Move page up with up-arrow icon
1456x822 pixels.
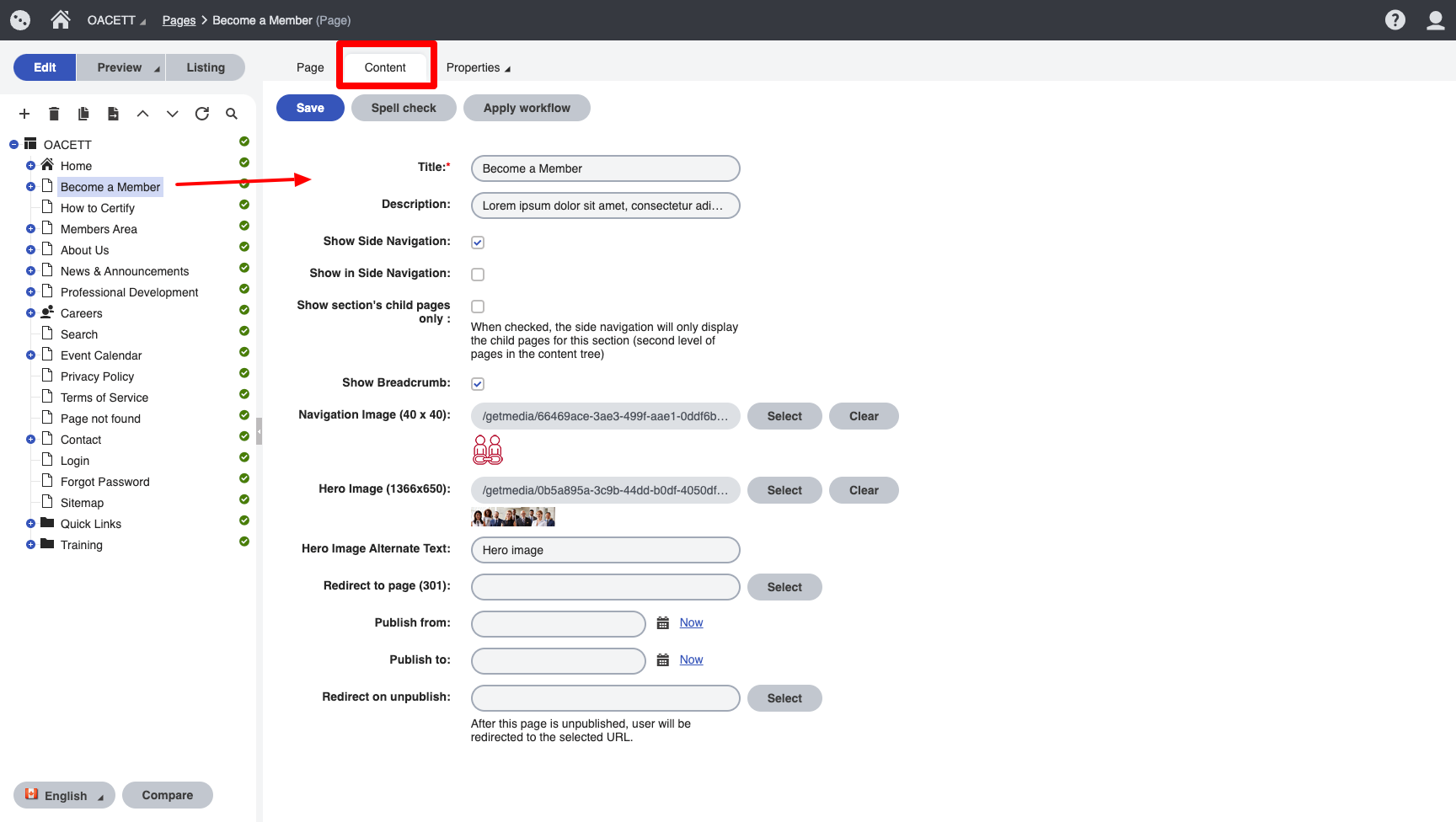(x=143, y=114)
